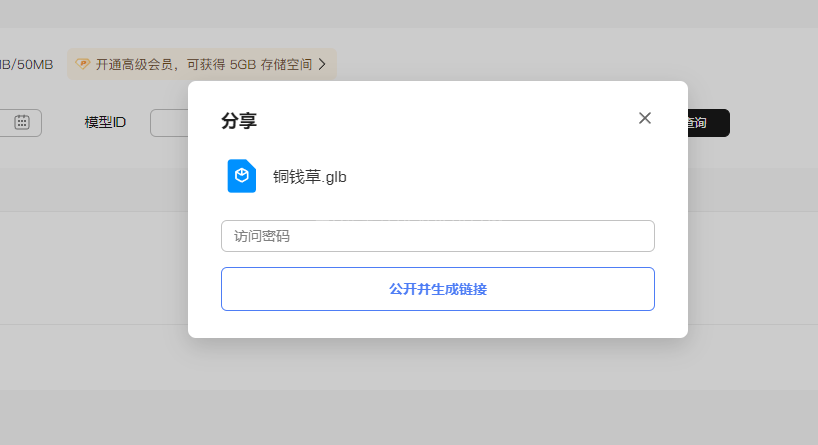Viewport: 818px width, 445px height.
Task: Close the 分享 dialog with the X icon
Action: (645, 118)
